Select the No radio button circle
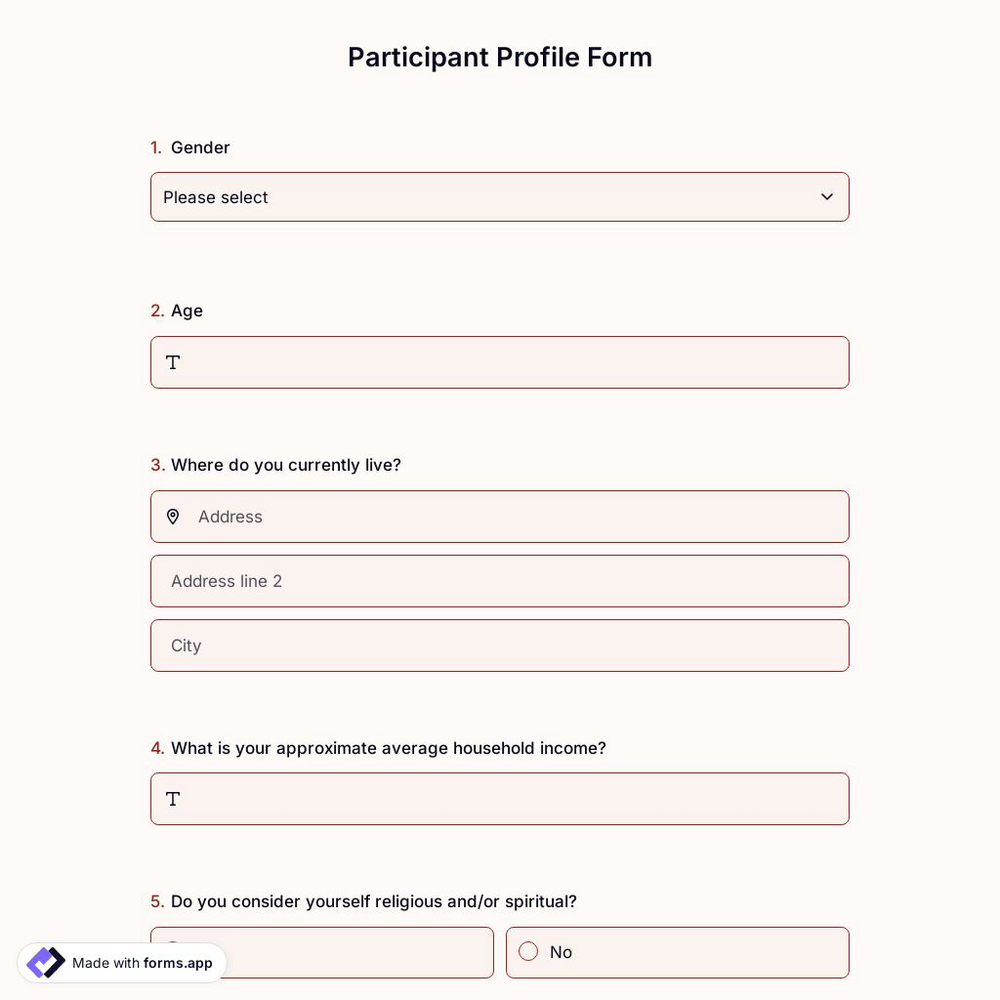This screenshot has height=1000, width=1000. 528,951
